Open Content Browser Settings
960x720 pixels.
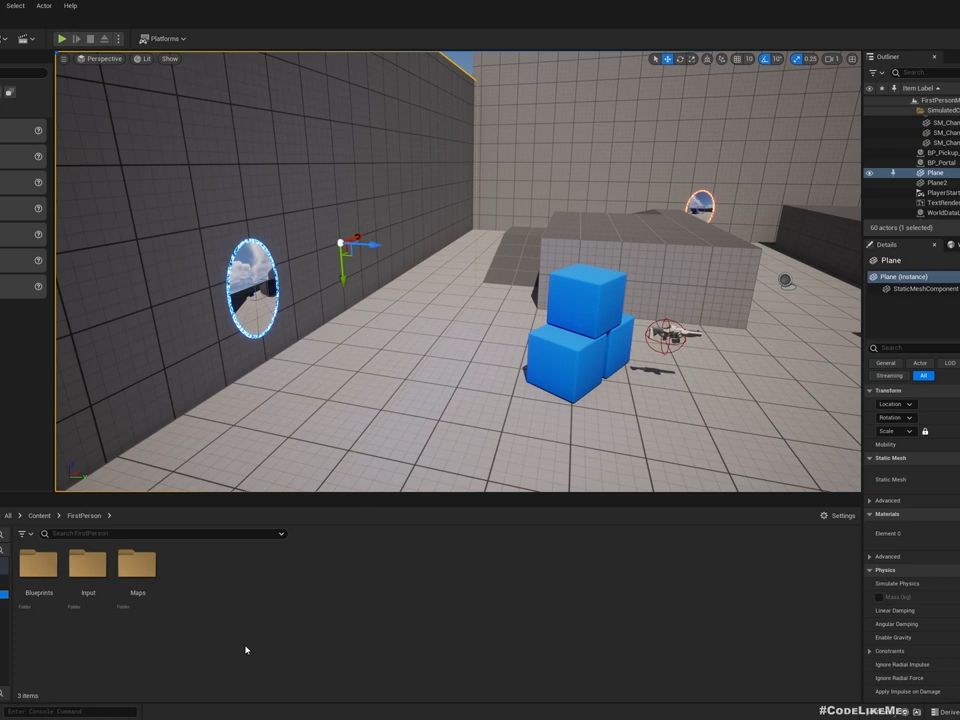[x=838, y=516]
